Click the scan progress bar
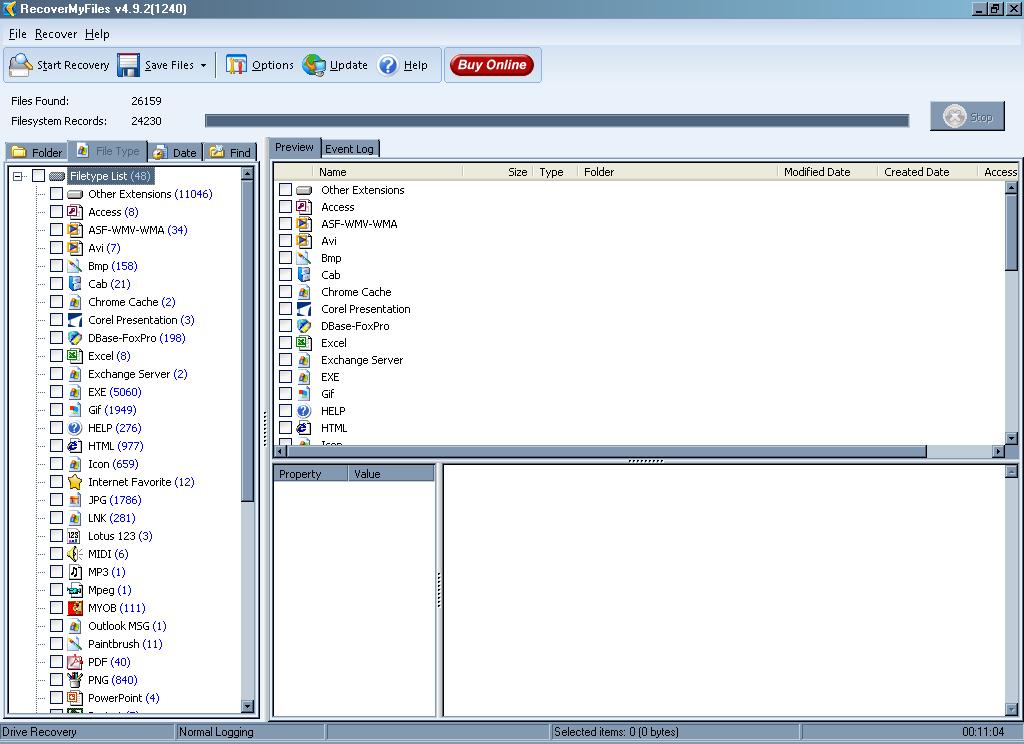 (557, 121)
